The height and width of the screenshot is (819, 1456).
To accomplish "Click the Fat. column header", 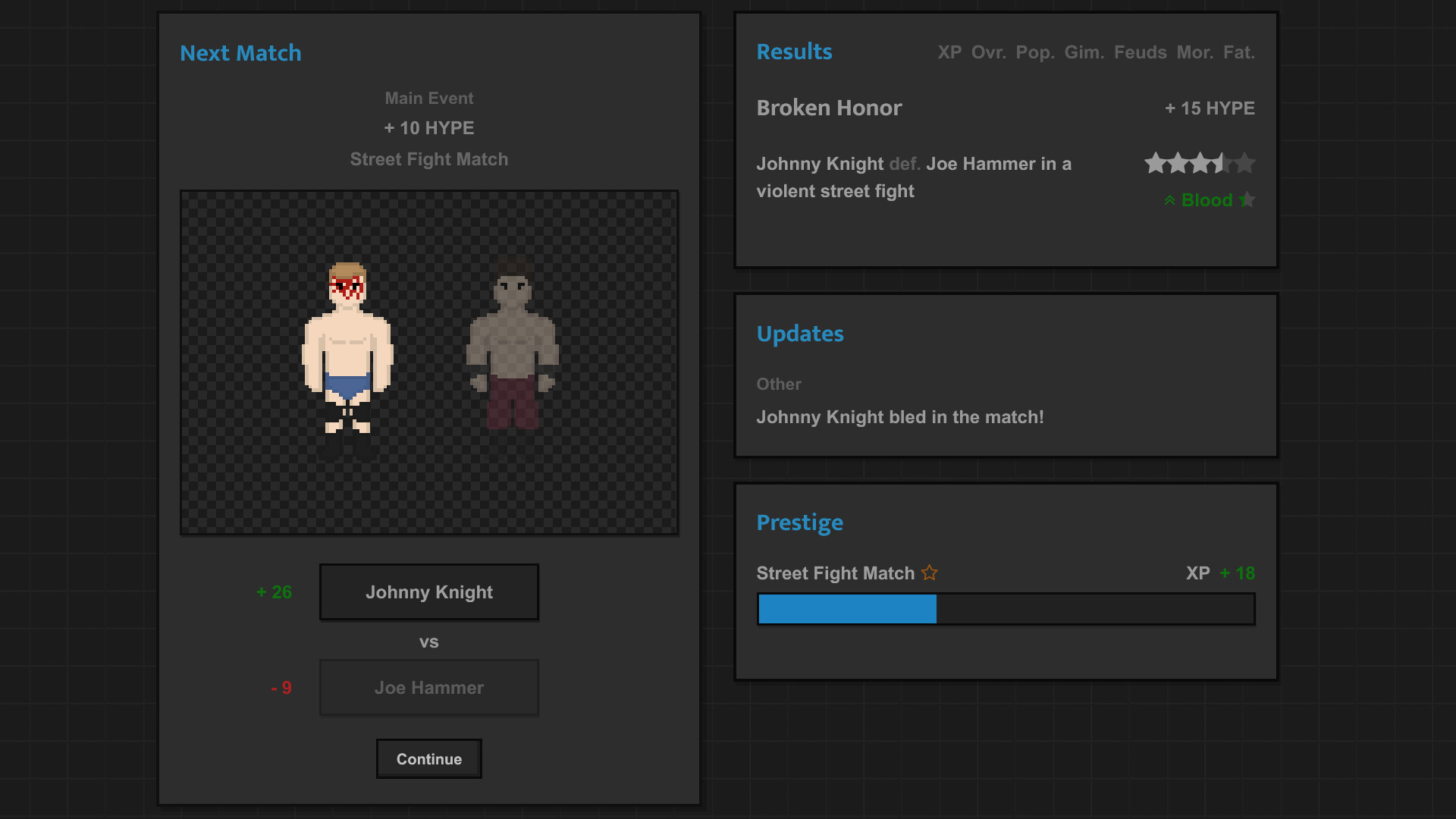I will [x=1239, y=52].
